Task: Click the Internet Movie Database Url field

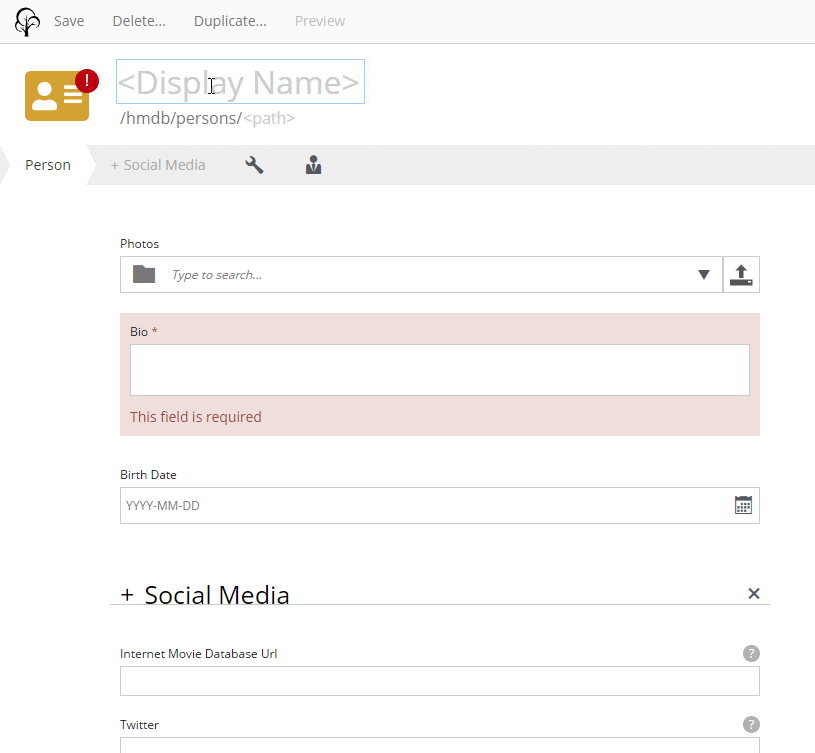Action: tap(440, 681)
